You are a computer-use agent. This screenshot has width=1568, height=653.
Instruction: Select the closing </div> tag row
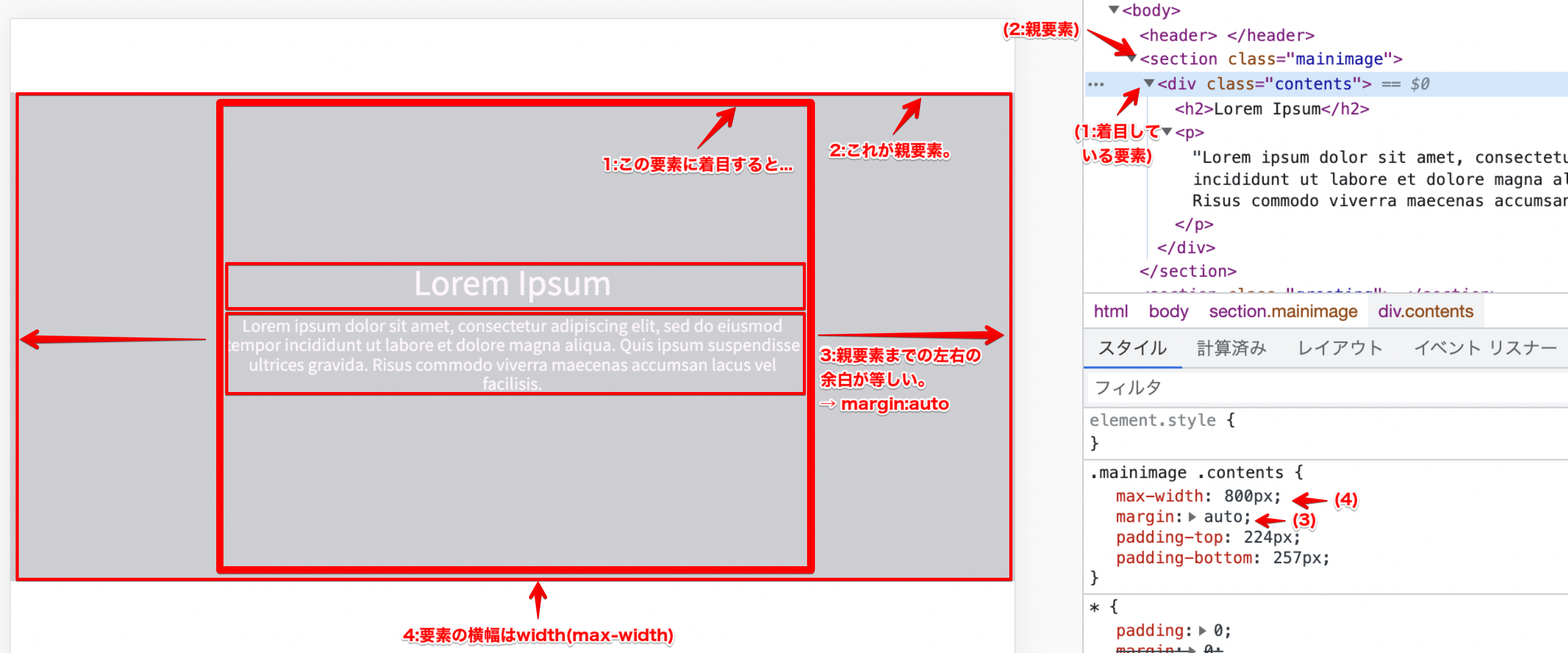1186,248
